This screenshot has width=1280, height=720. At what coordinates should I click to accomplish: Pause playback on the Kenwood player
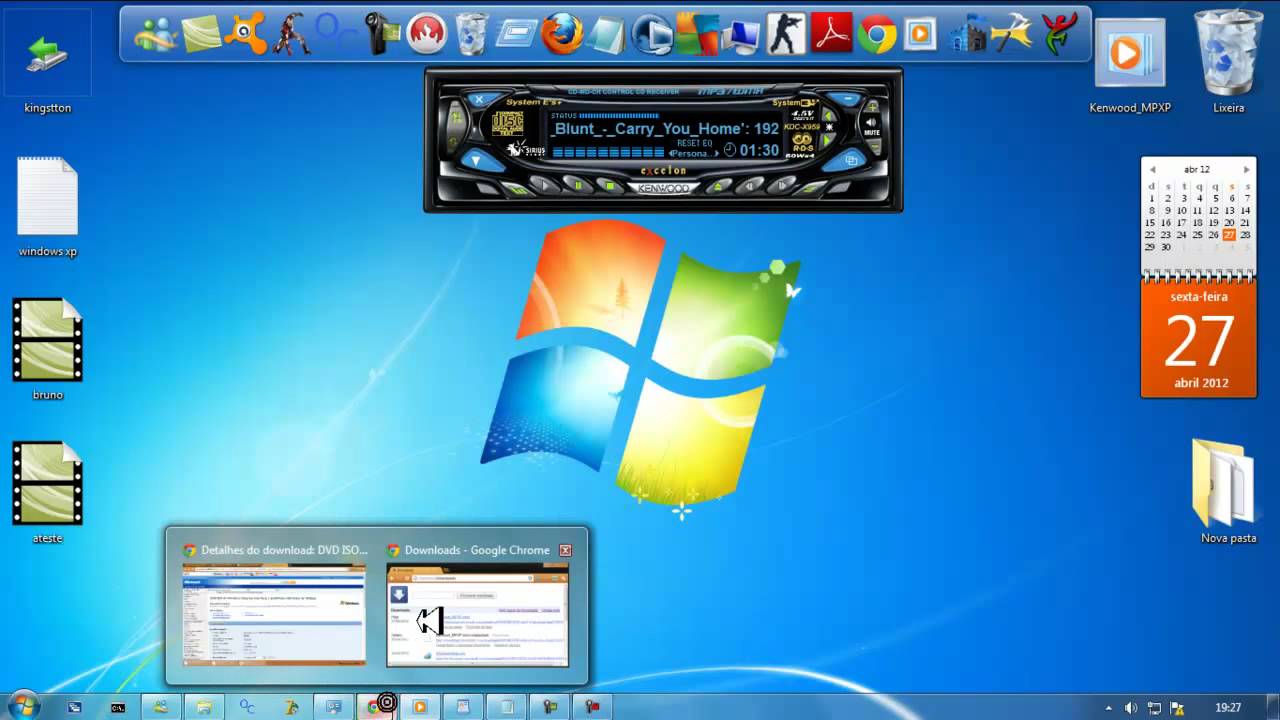coord(578,185)
